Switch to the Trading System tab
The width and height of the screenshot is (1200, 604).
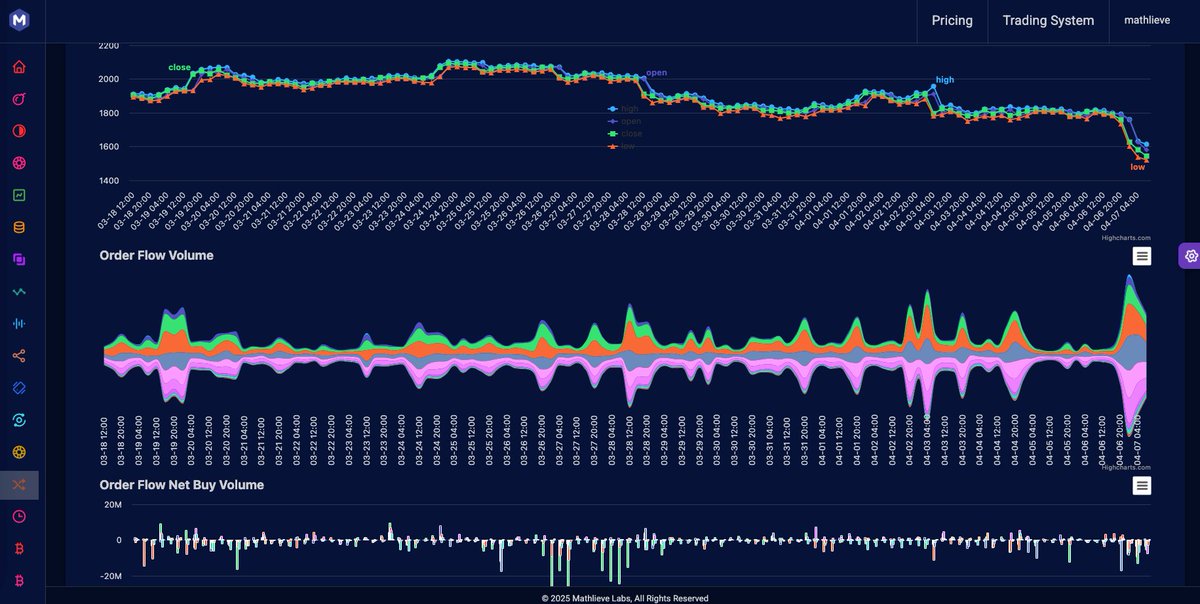(x=1048, y=18)
